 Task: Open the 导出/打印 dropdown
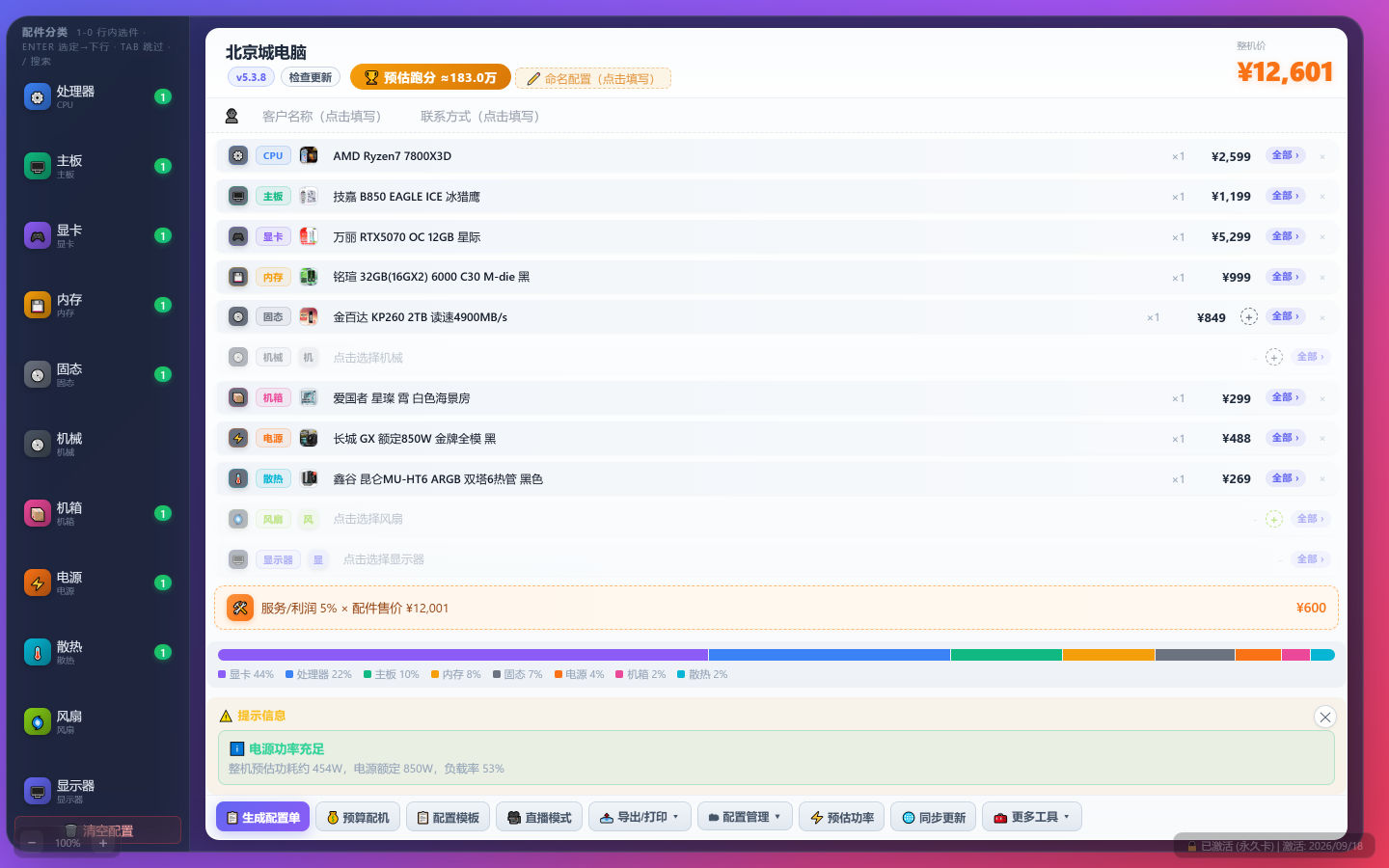(x=640, y=817)
